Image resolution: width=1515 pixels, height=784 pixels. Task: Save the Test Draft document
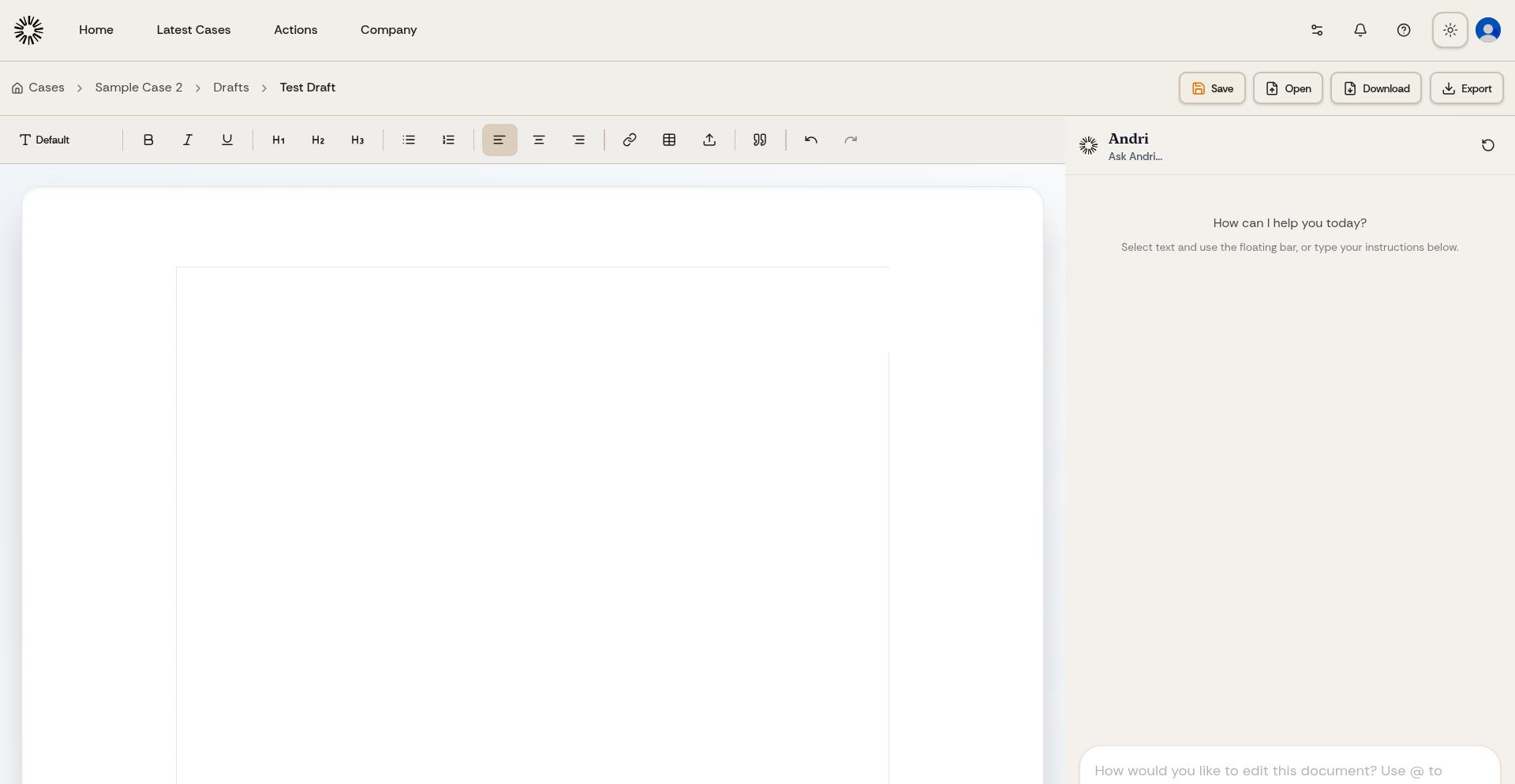click(x=1211, y=88)
